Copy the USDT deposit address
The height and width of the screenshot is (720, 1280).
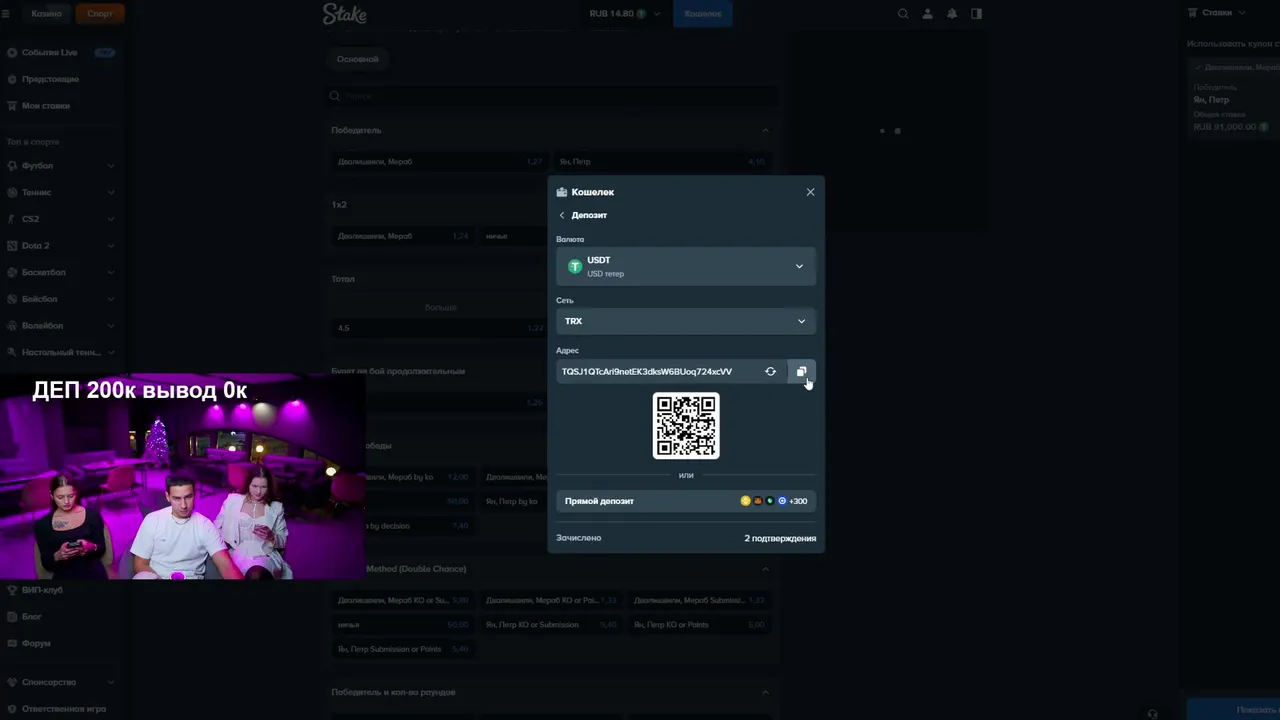[x=801, y=372]
